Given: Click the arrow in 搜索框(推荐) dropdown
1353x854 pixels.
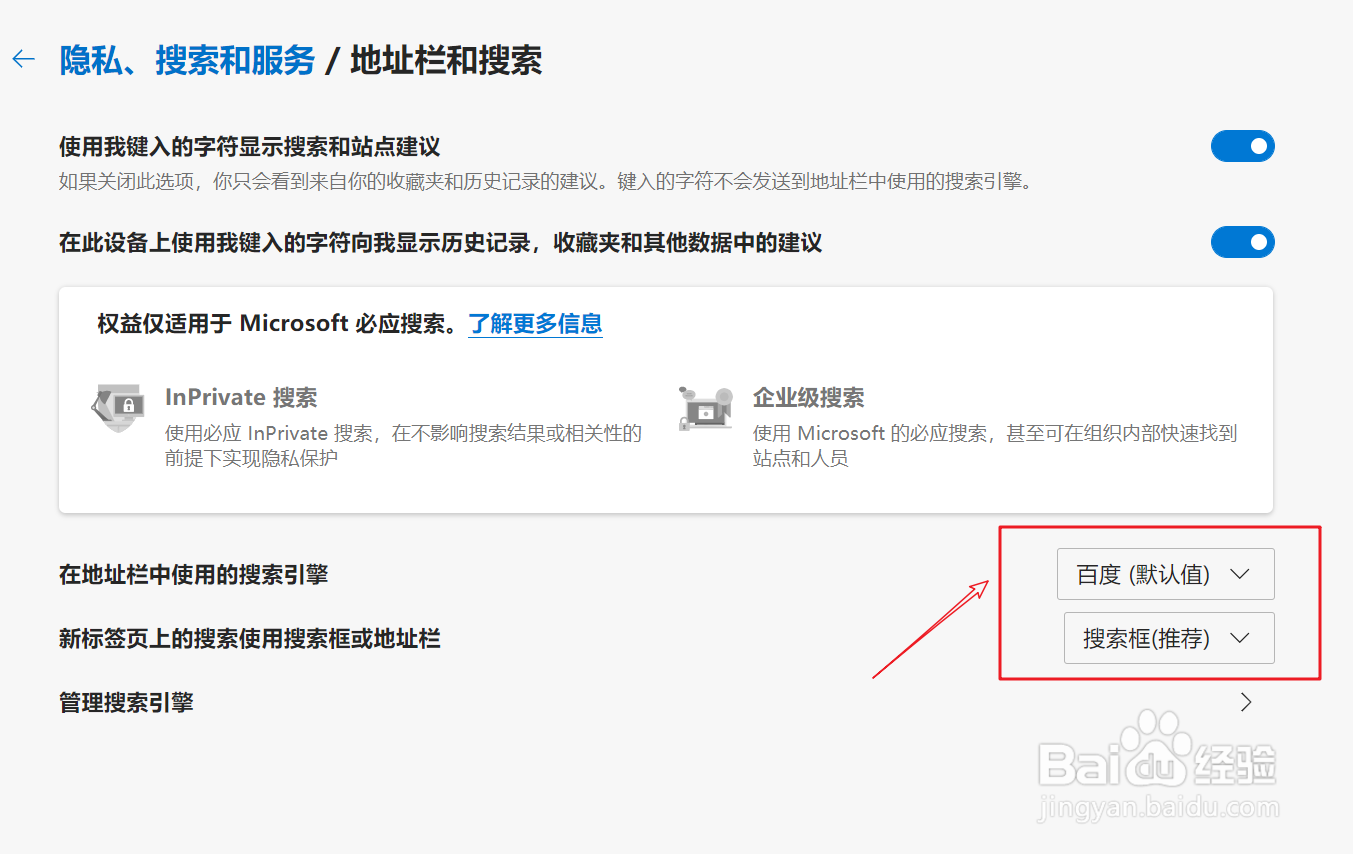Looking at the screenshot, I should (x=1240, y=638).
